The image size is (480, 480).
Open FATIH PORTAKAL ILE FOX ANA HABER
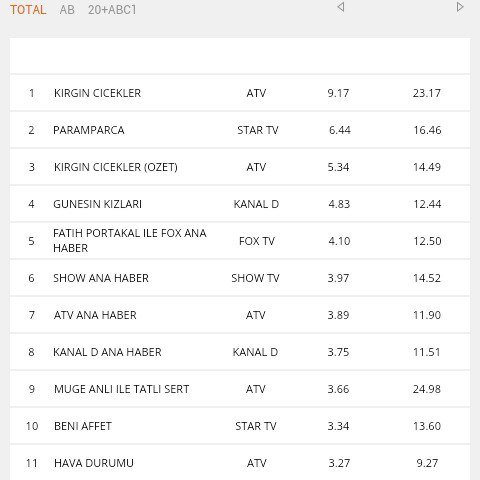coord(240,241)
